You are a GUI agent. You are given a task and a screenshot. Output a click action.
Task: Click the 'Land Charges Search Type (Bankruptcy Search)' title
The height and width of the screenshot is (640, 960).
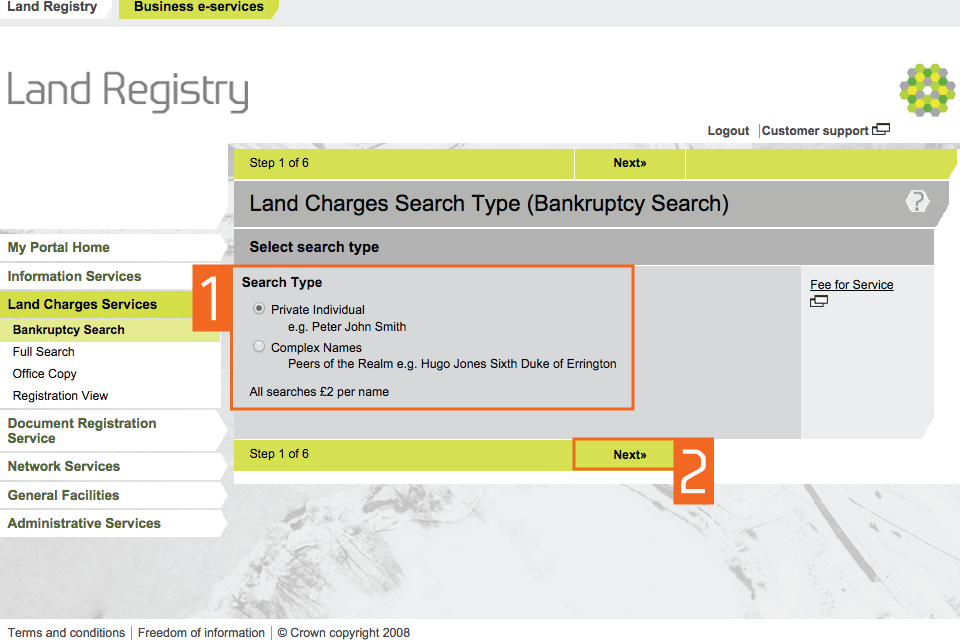pyautogui.click(x=489, y=203)
